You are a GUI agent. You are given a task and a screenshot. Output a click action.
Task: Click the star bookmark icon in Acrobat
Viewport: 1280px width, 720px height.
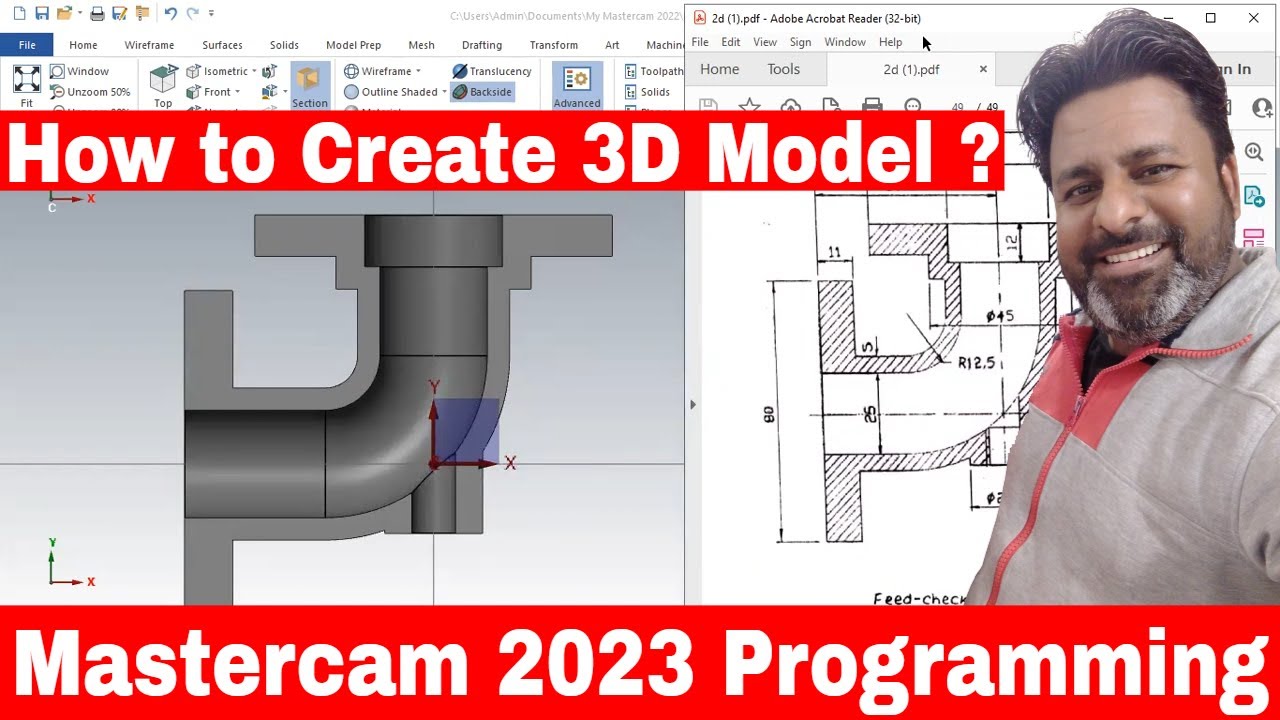tap(749, 106)
